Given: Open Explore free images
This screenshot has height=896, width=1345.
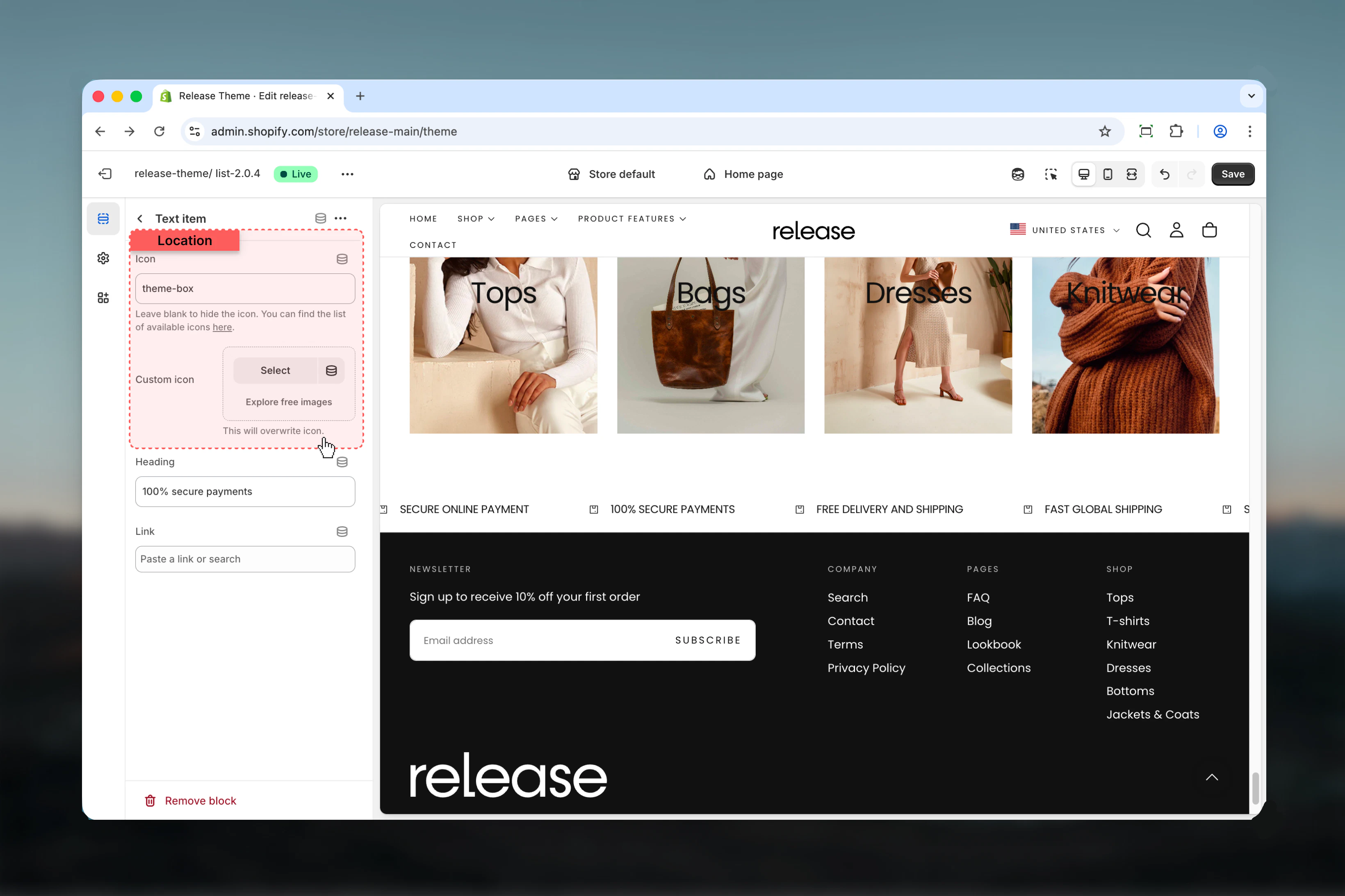Looking at the screenshot, I should (289, 402).
